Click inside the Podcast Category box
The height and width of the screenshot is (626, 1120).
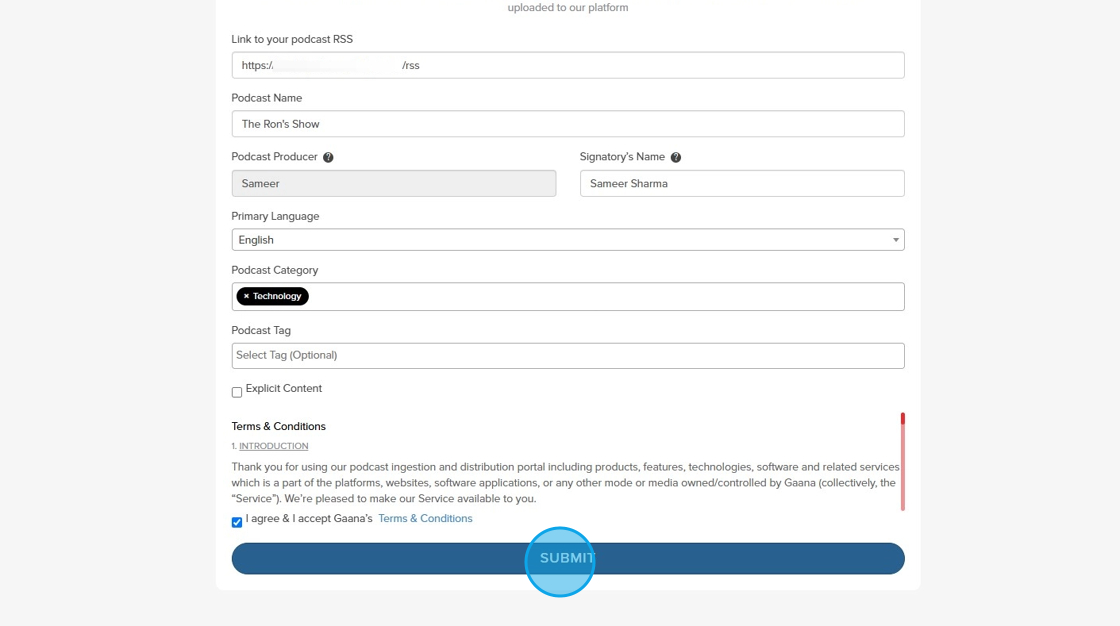[x=568, y=297]
